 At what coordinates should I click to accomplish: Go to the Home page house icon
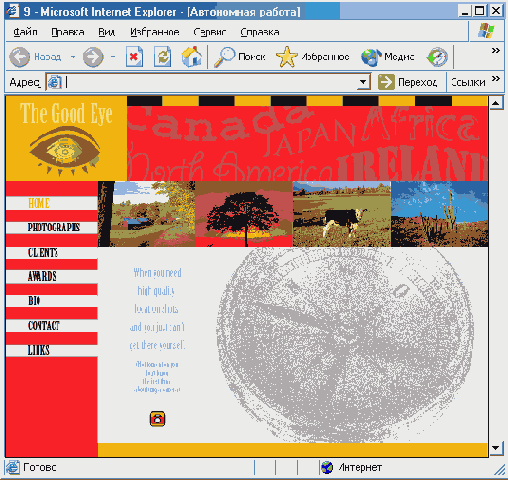click(192, 57)
